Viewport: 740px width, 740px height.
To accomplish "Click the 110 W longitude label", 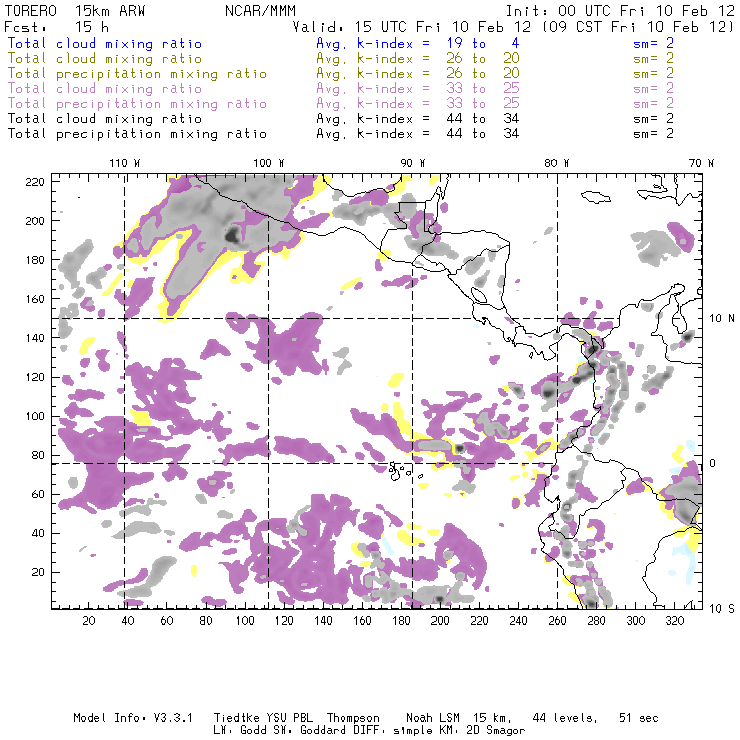I will click(124, 162).
